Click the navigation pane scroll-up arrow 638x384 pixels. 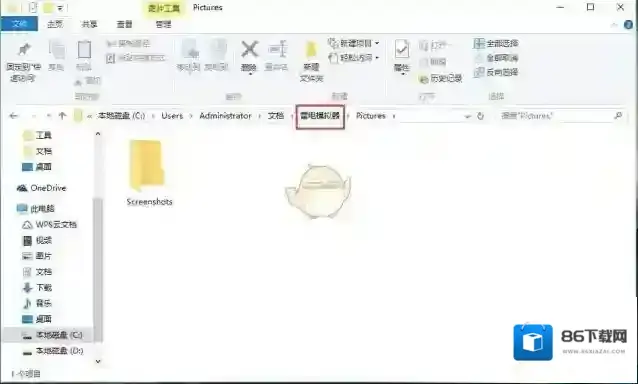click(x=98, y=133)
